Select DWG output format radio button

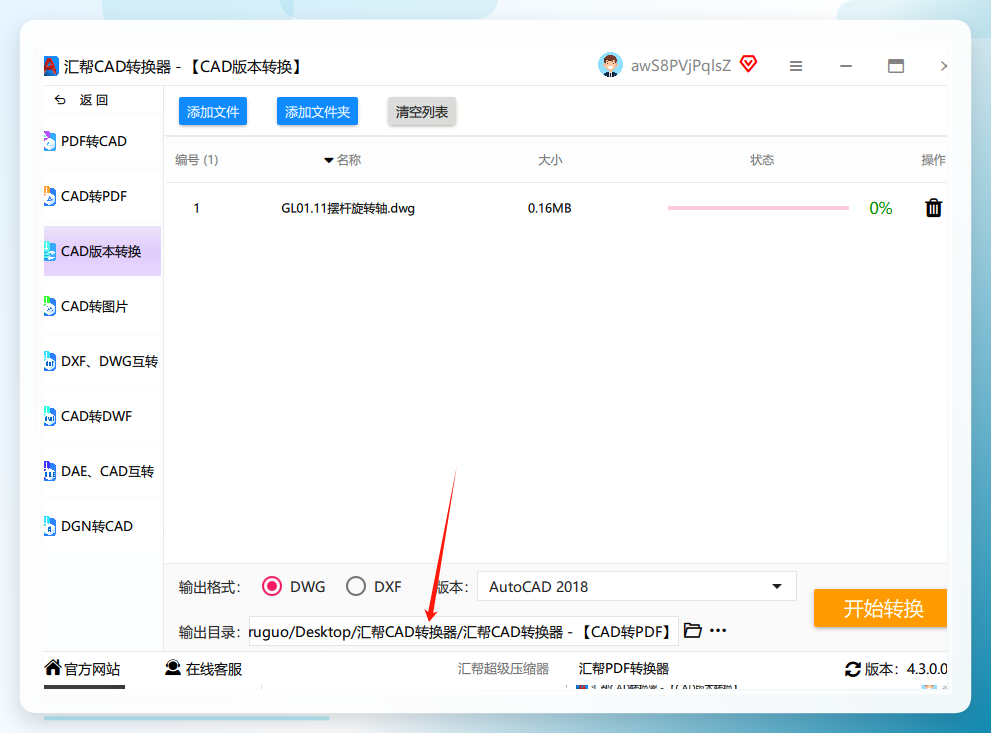pos(272,586)
